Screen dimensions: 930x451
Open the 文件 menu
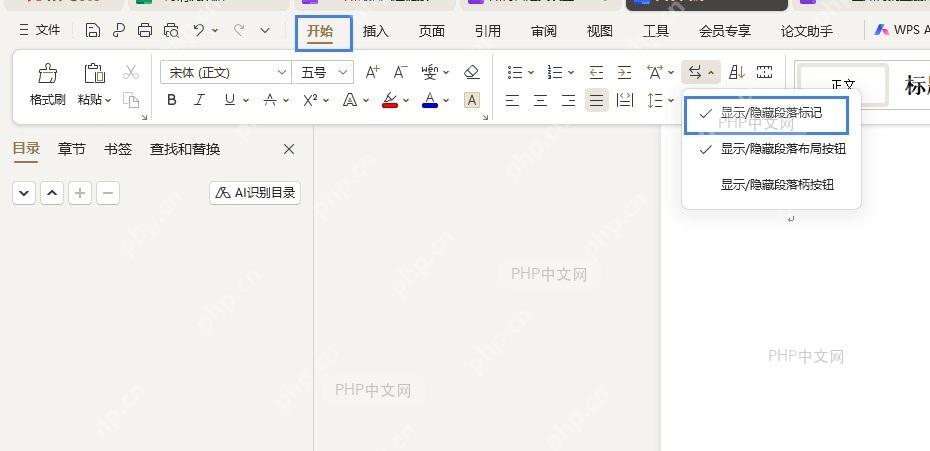coord(40,30)
